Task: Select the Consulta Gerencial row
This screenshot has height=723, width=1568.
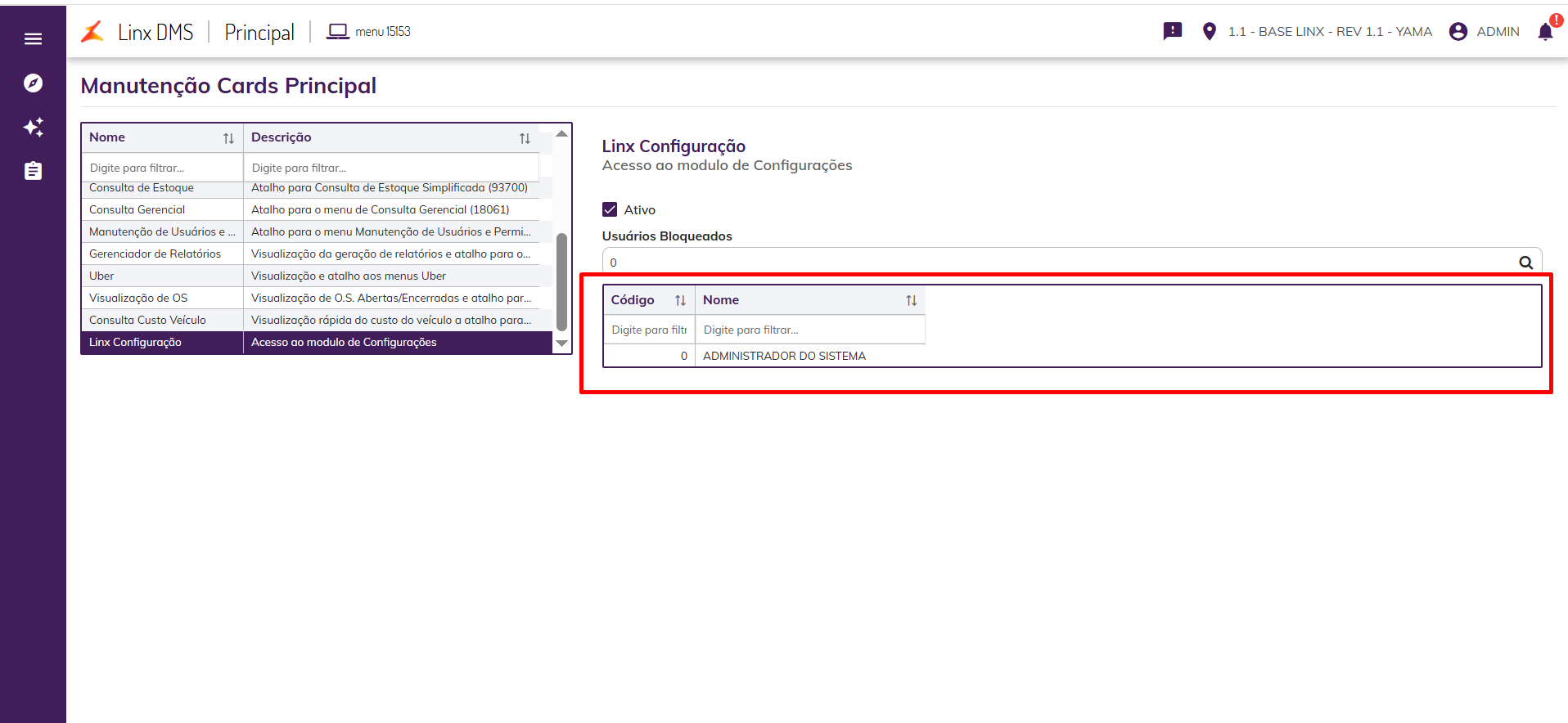Action: click(x=317, y=209)
